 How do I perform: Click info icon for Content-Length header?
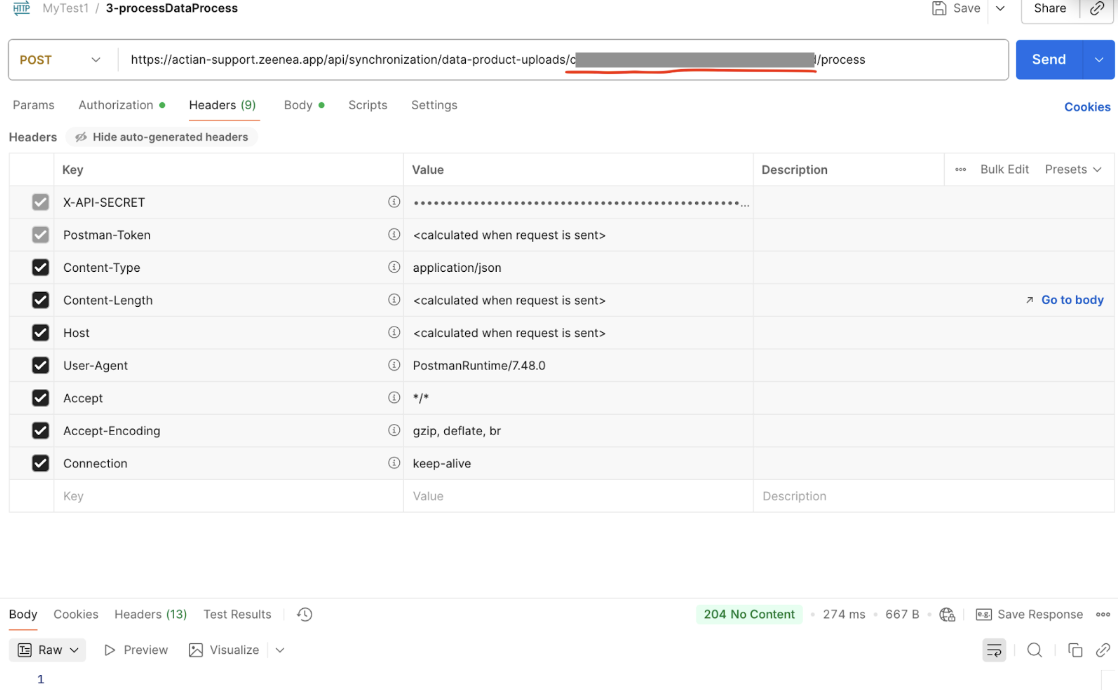coord(394,300)
